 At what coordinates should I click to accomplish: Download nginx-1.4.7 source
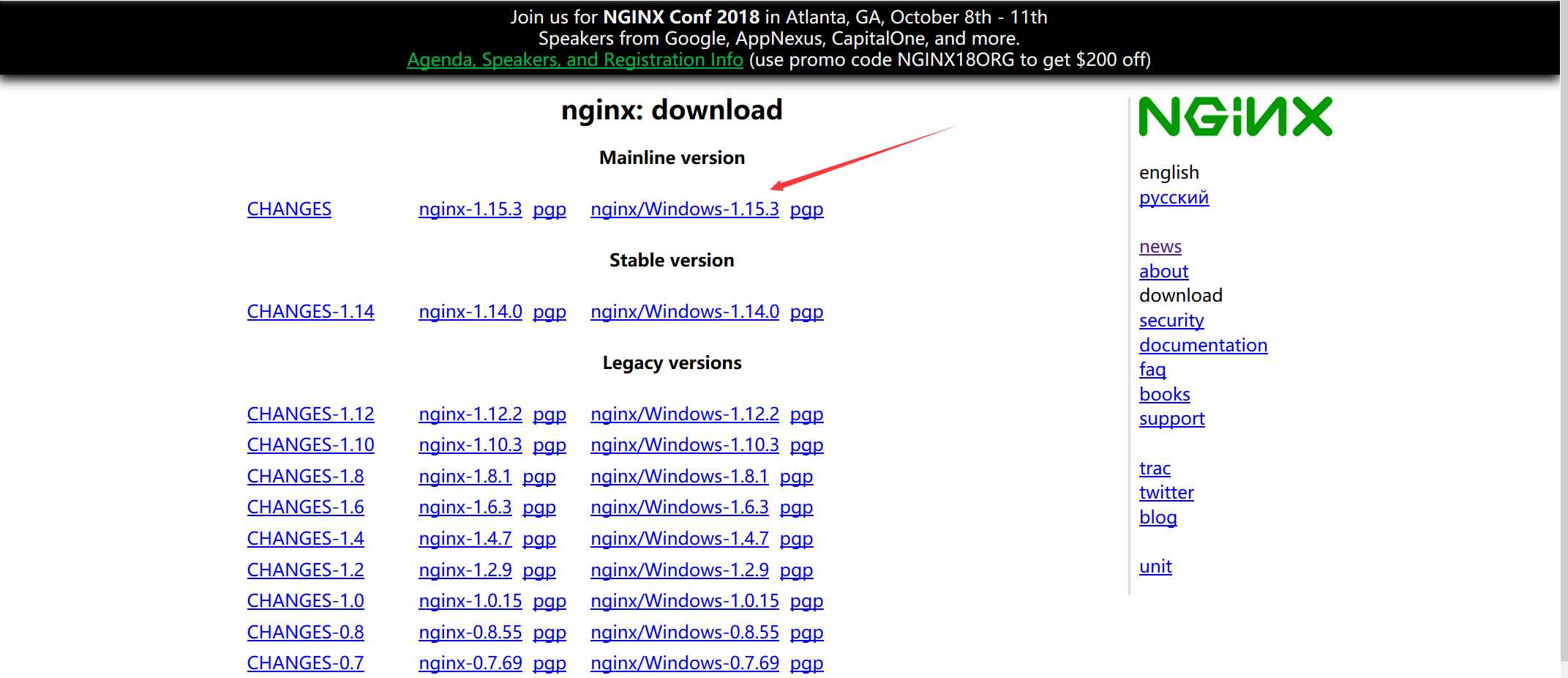click(x=465, y=539)
